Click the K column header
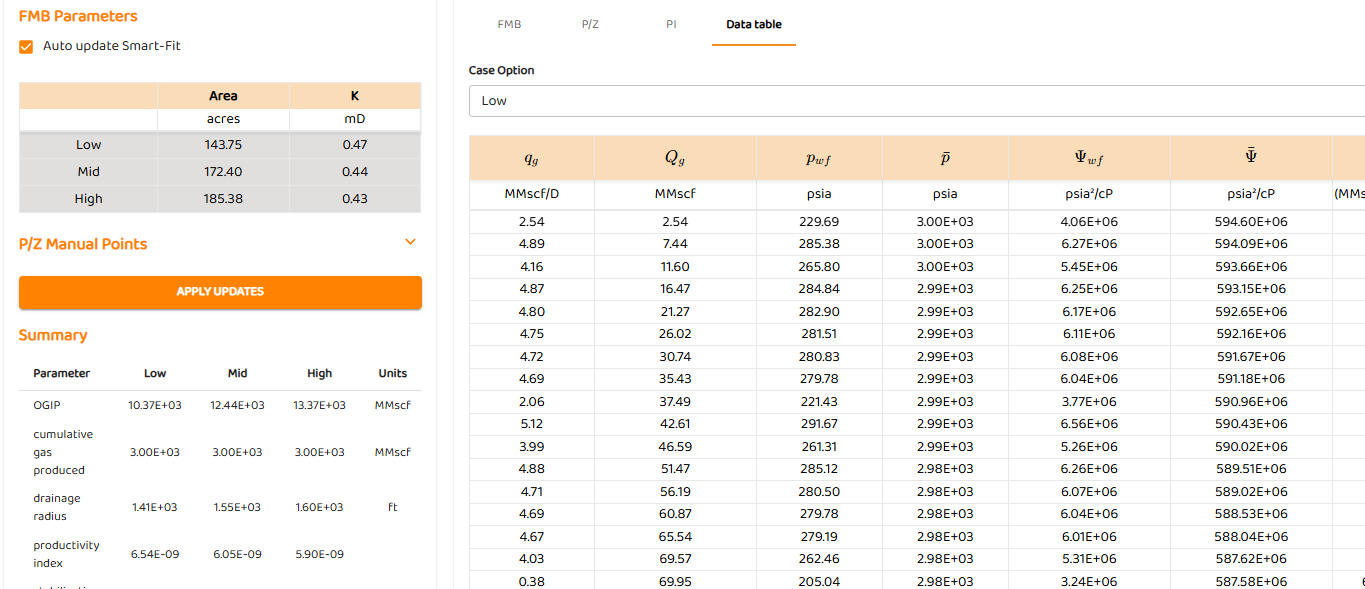The image size is (1365, 589). click(354, 96)
